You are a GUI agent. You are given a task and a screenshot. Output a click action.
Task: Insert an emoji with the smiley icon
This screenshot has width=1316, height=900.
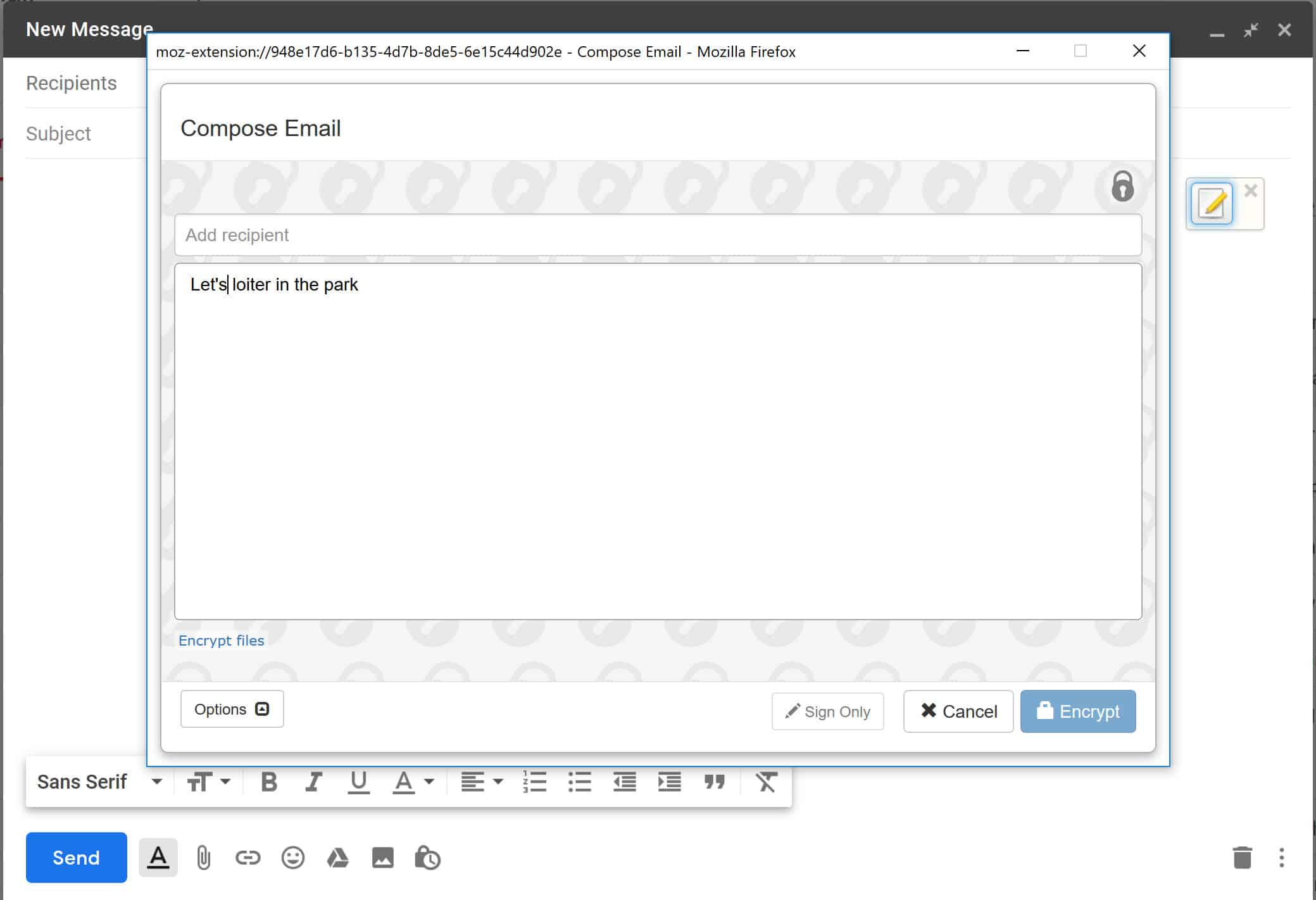point(292,858)
